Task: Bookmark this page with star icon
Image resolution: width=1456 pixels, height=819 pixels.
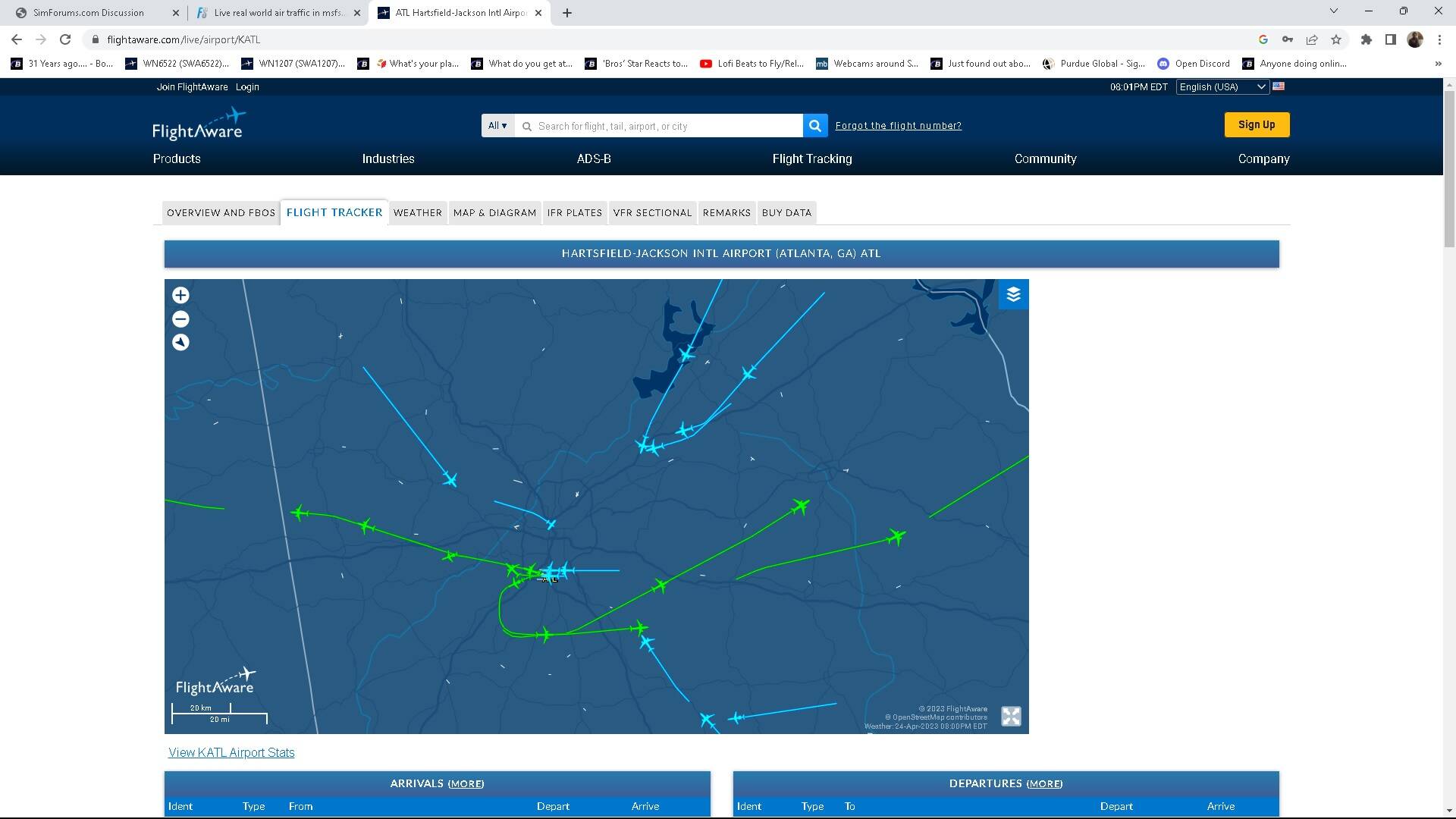Action: coord(1336,39)
